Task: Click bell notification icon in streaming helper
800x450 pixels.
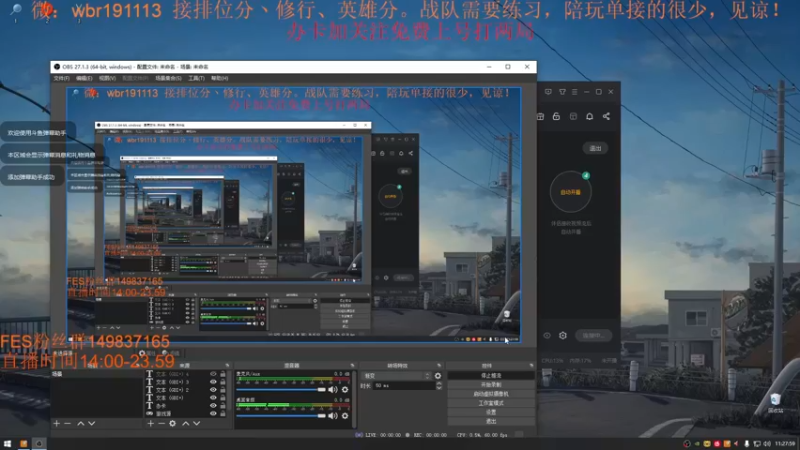Action: coord(589,116)
